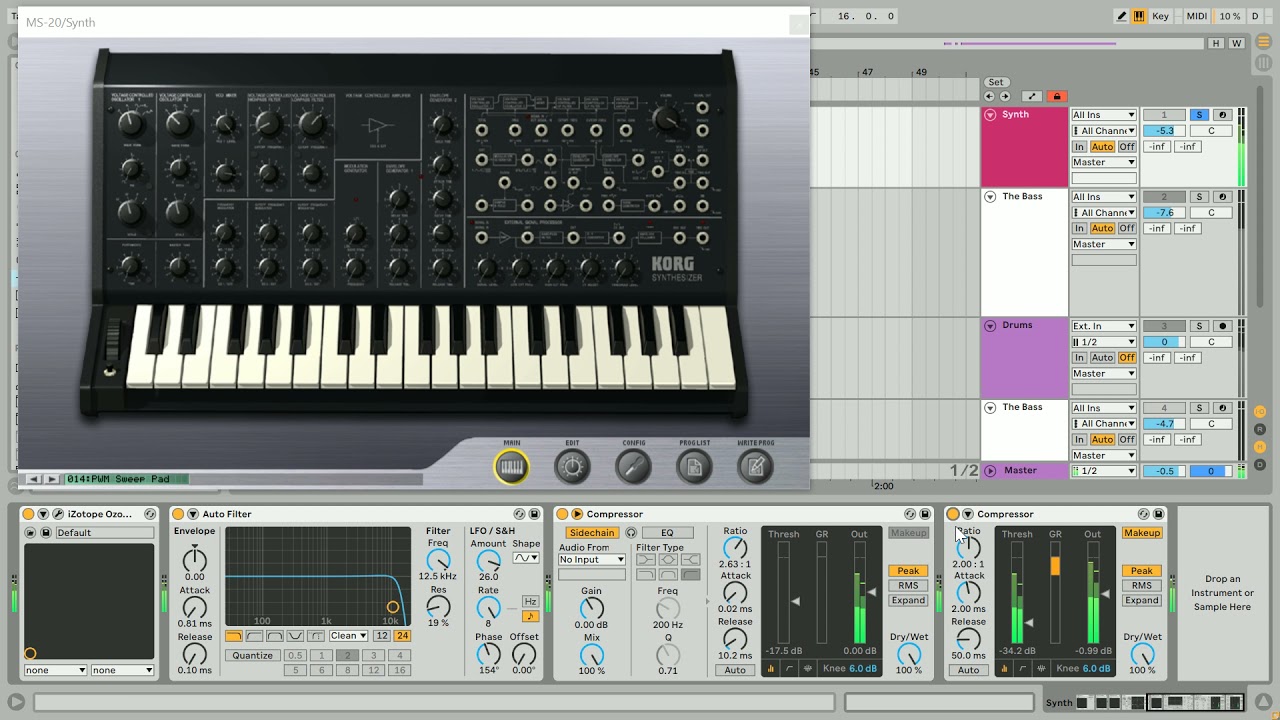
Task: Save the first Compressor preset via its disk icon
Action: pos(925,514)
